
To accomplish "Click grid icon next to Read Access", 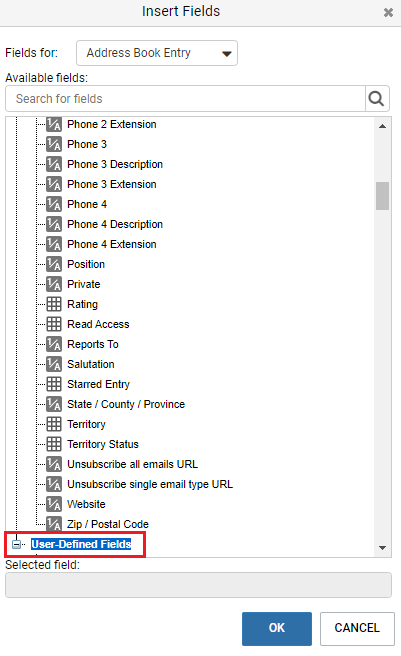I will [54, 324].
